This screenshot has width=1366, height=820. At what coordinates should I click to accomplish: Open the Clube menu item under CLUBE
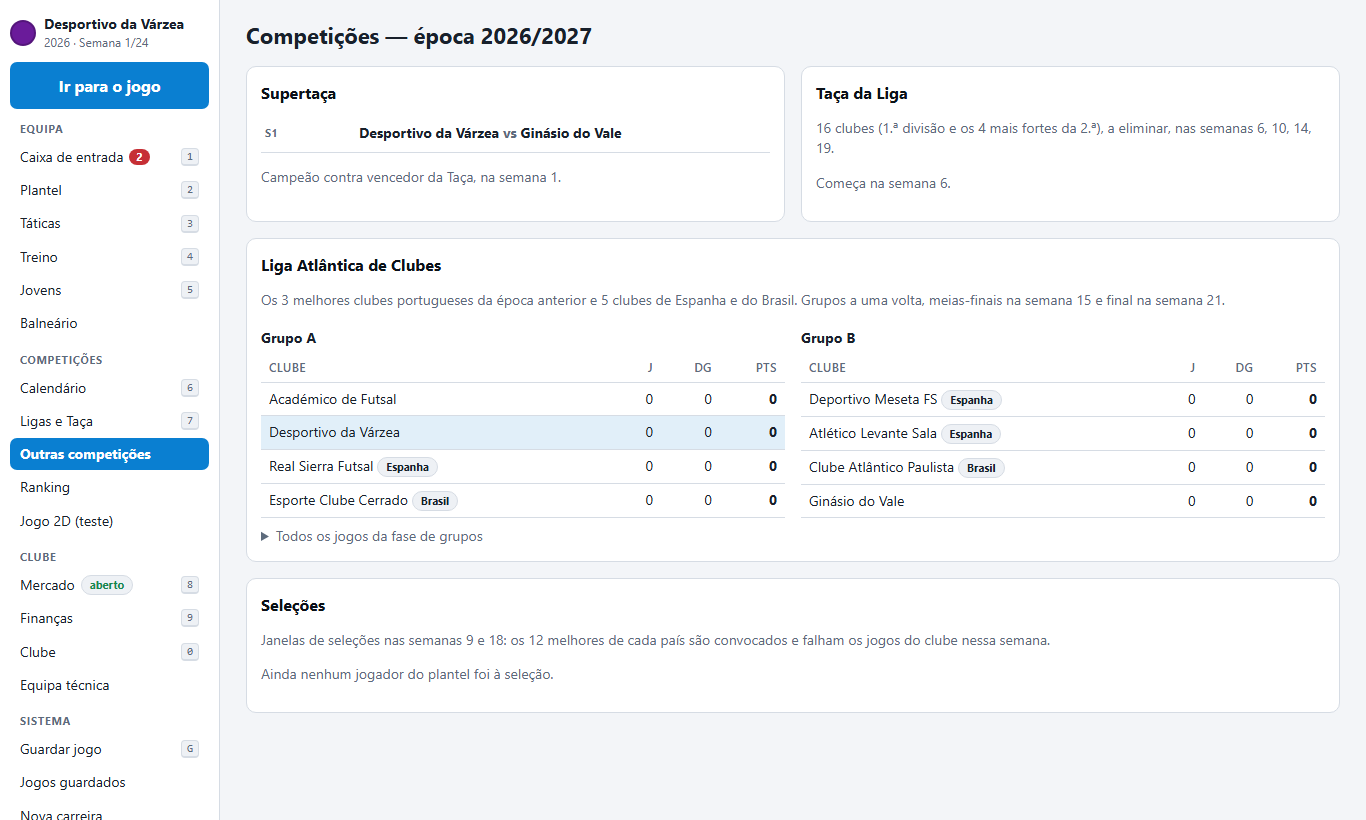(x=109, y=652)
